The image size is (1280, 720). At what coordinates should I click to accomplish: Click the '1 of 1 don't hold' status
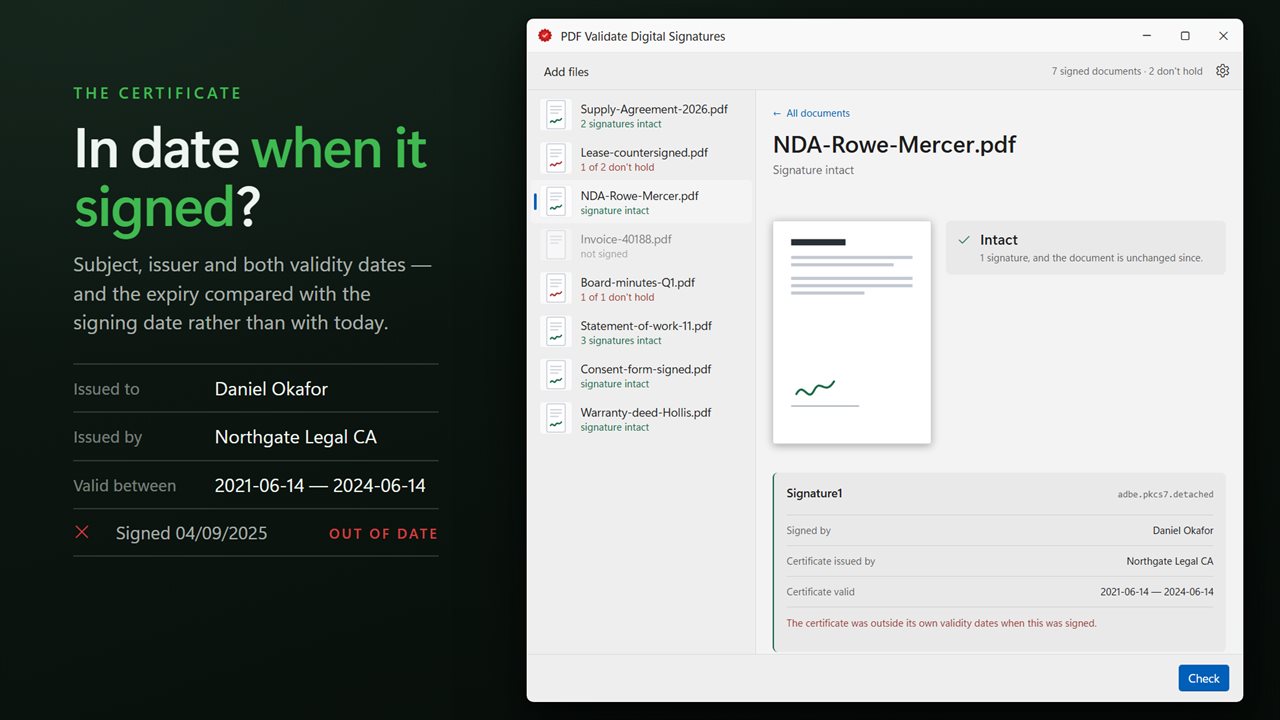pos(617,297)
